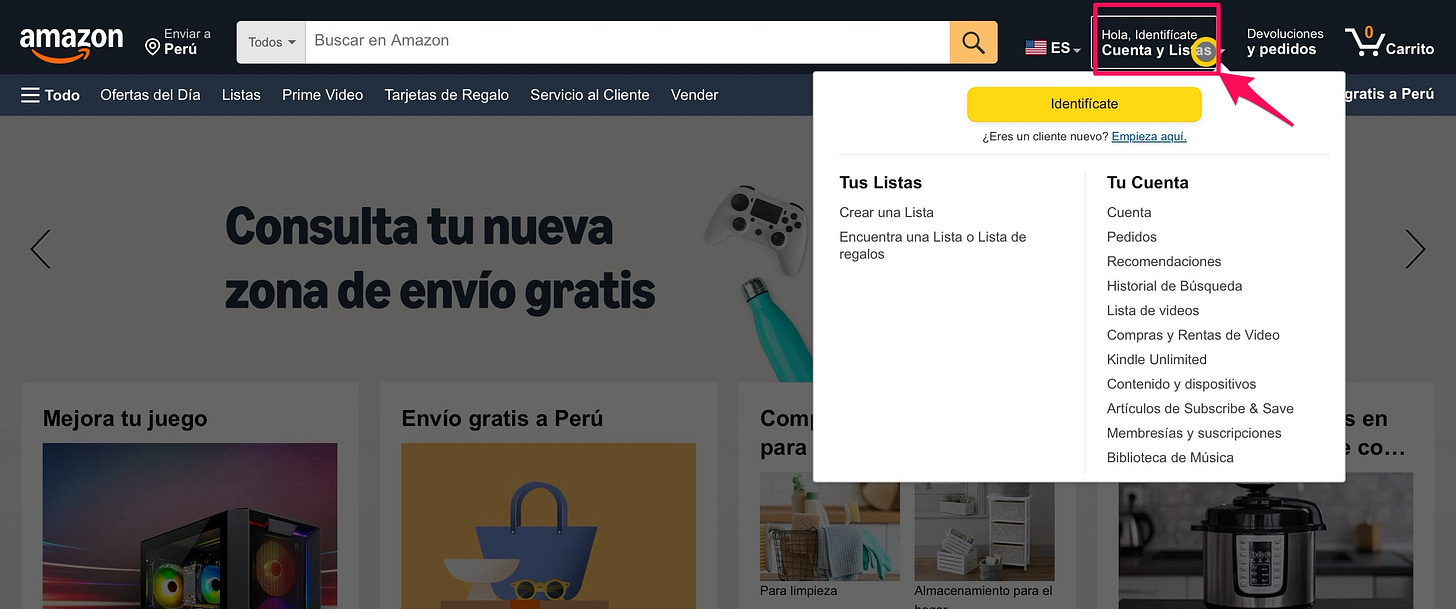This screenshot has height=609, width=1456.
Task: Click the Mejora tu juego card title
Action: (x=125, y=418)
